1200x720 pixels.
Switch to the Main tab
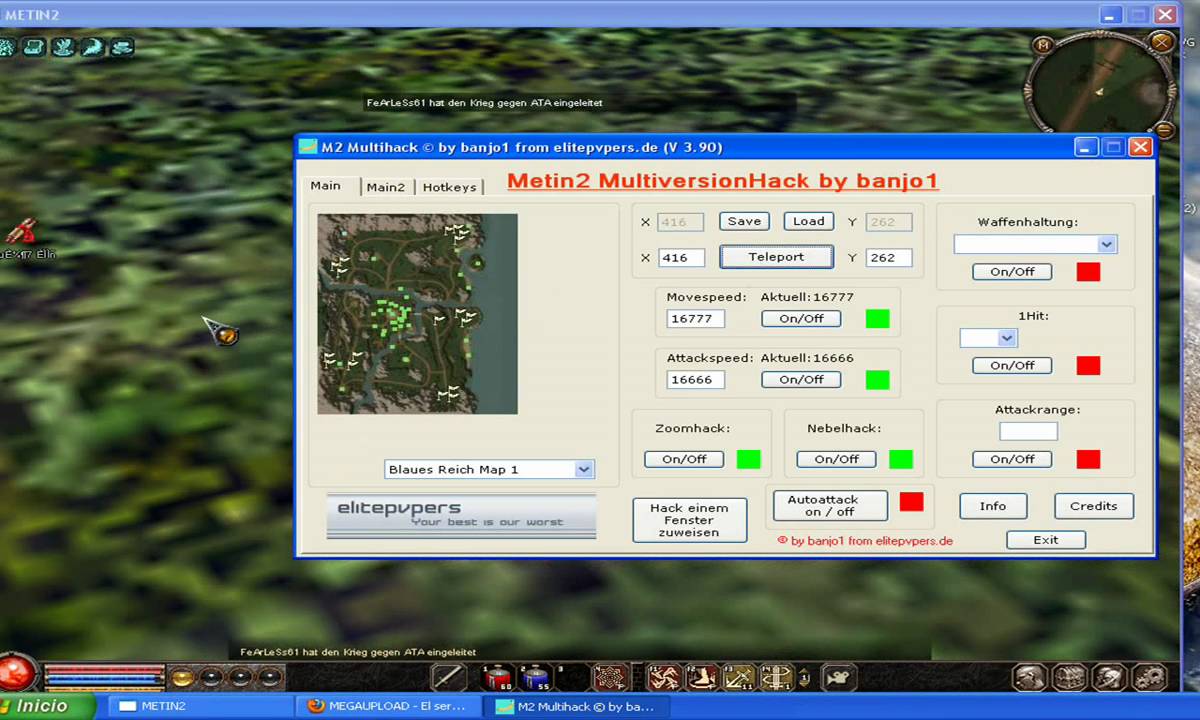coord(325,186)
